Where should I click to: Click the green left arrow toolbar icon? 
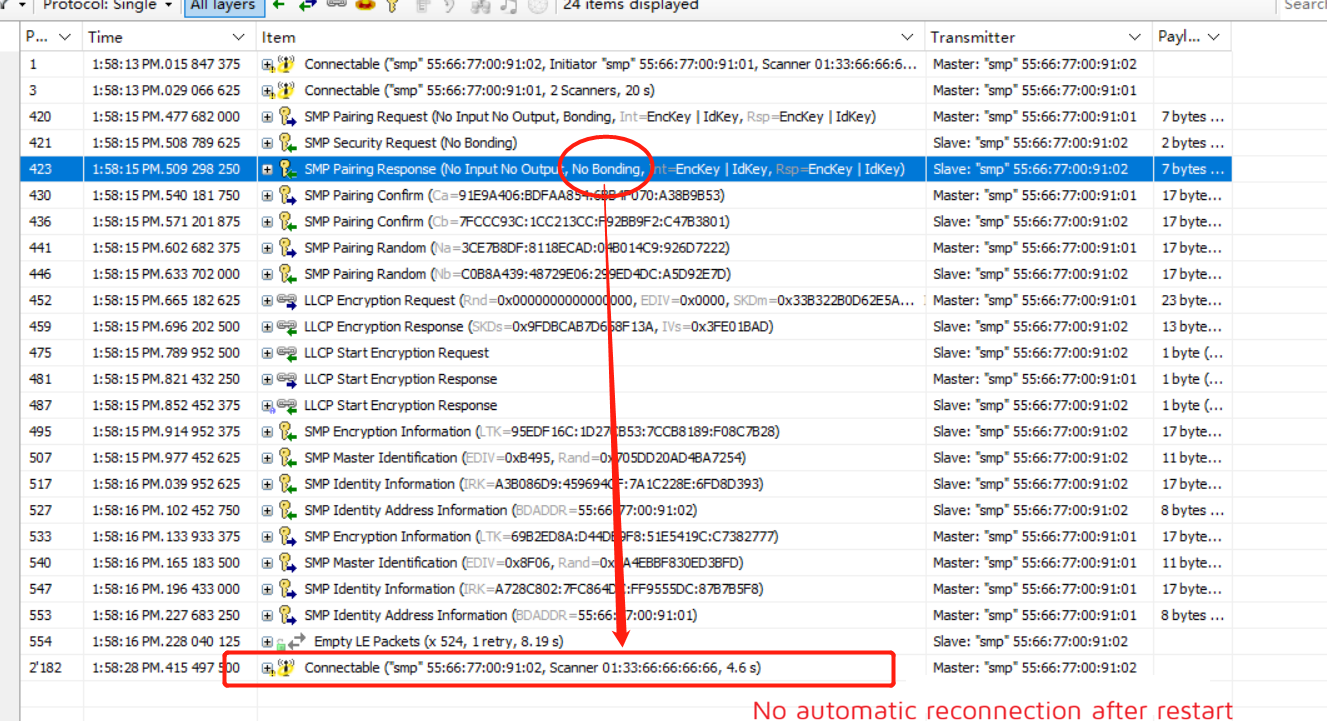pyautogui.click(x=279, y=5)
